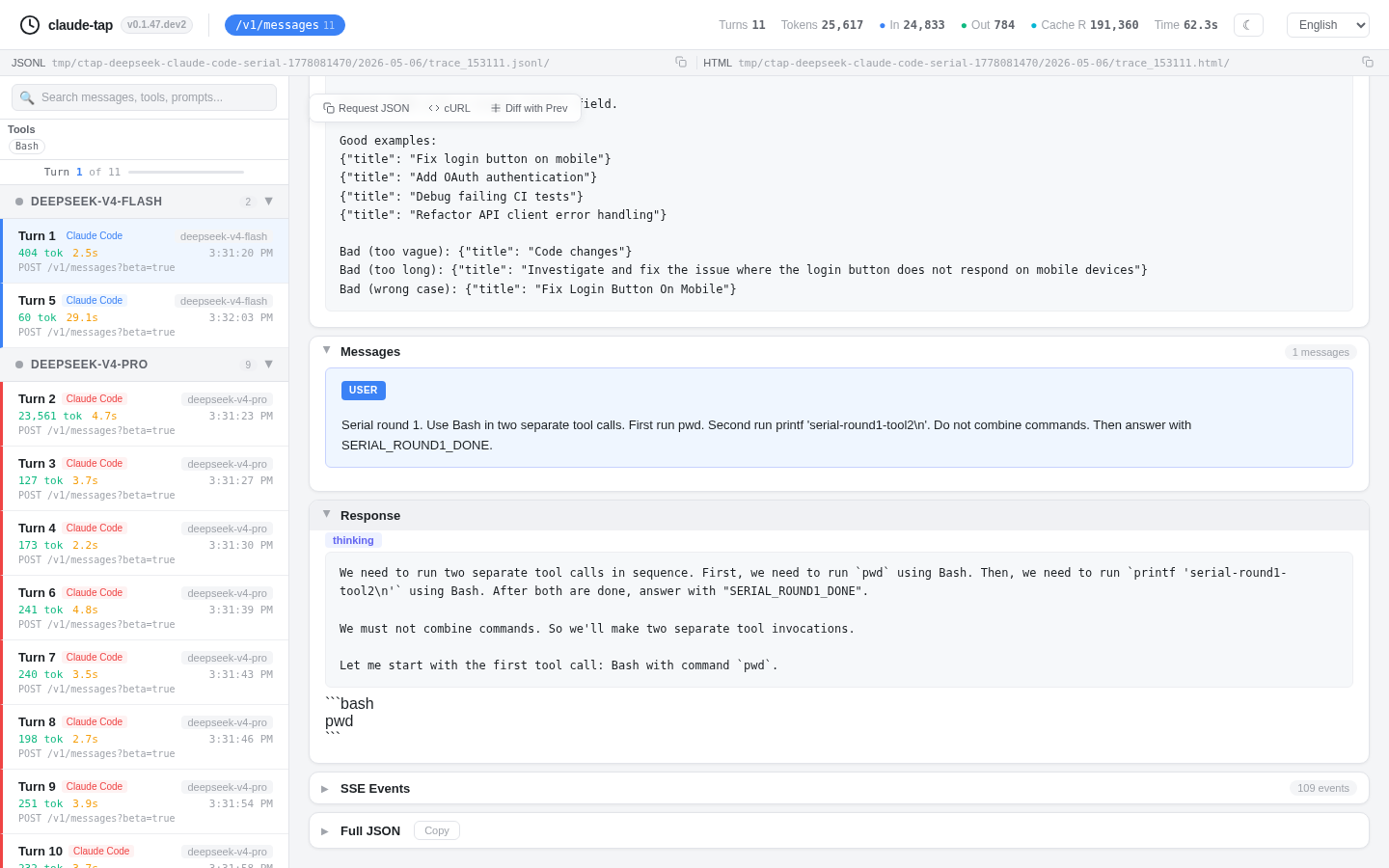Click the 109 events count badge
The height and width of the screenshot is (868, 1389).
pos(1323,788)
